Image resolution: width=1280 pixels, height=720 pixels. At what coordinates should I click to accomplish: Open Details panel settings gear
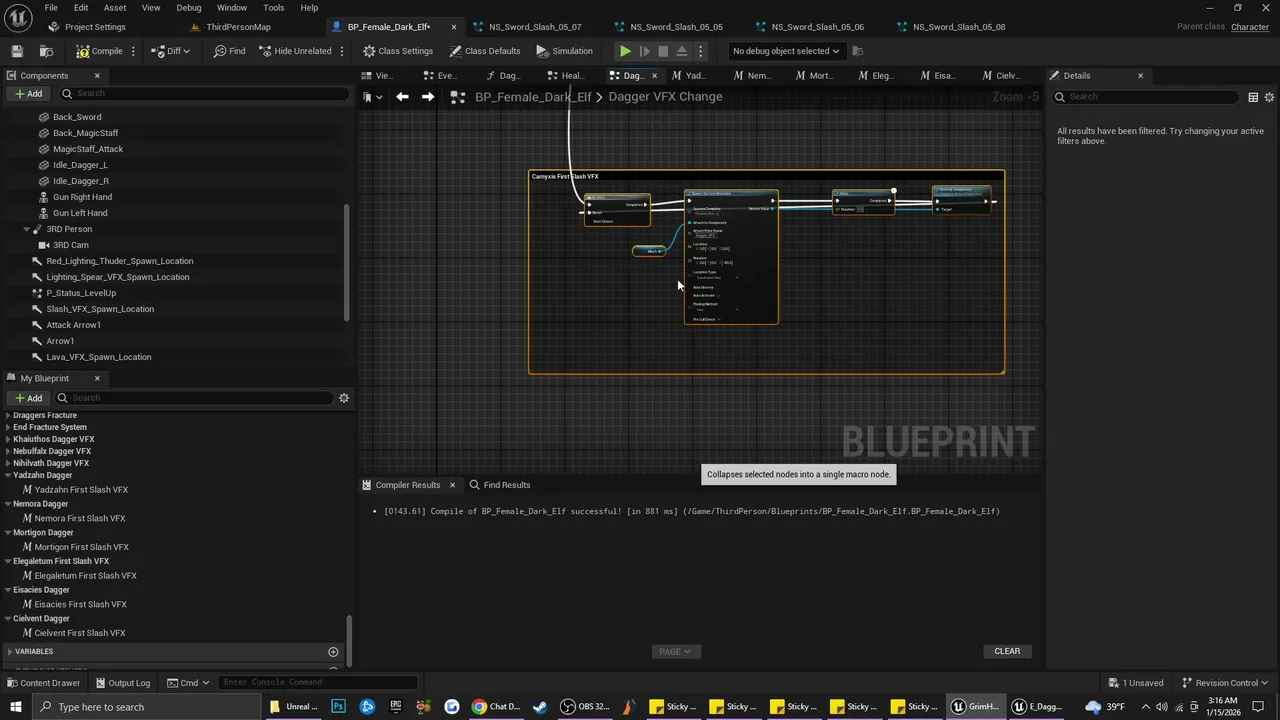tap(1270, 97)
